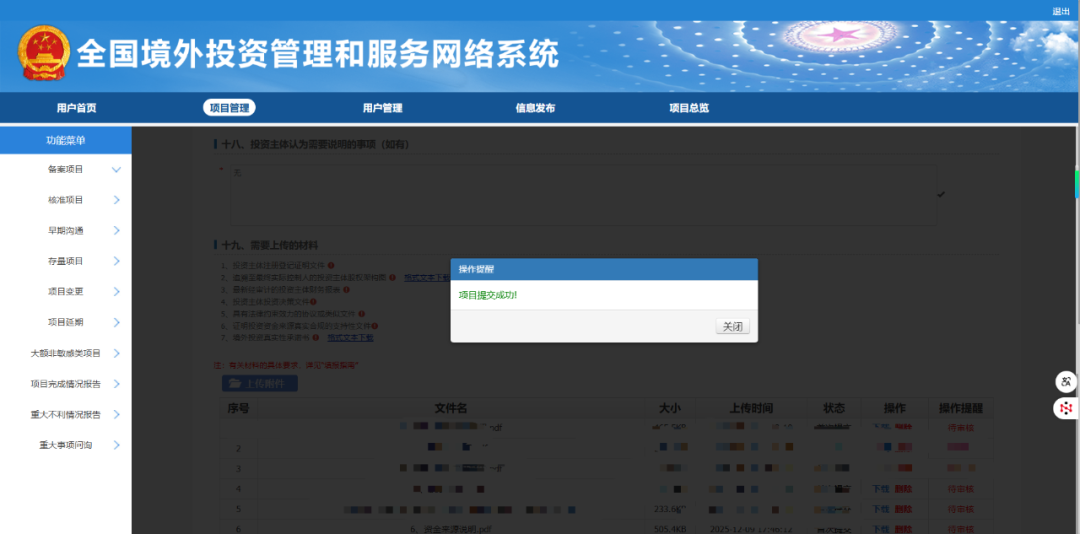Screen dimensions: 1080x534
Task: Select the 项目管理 navigation tab
Action: click(229, 108)
